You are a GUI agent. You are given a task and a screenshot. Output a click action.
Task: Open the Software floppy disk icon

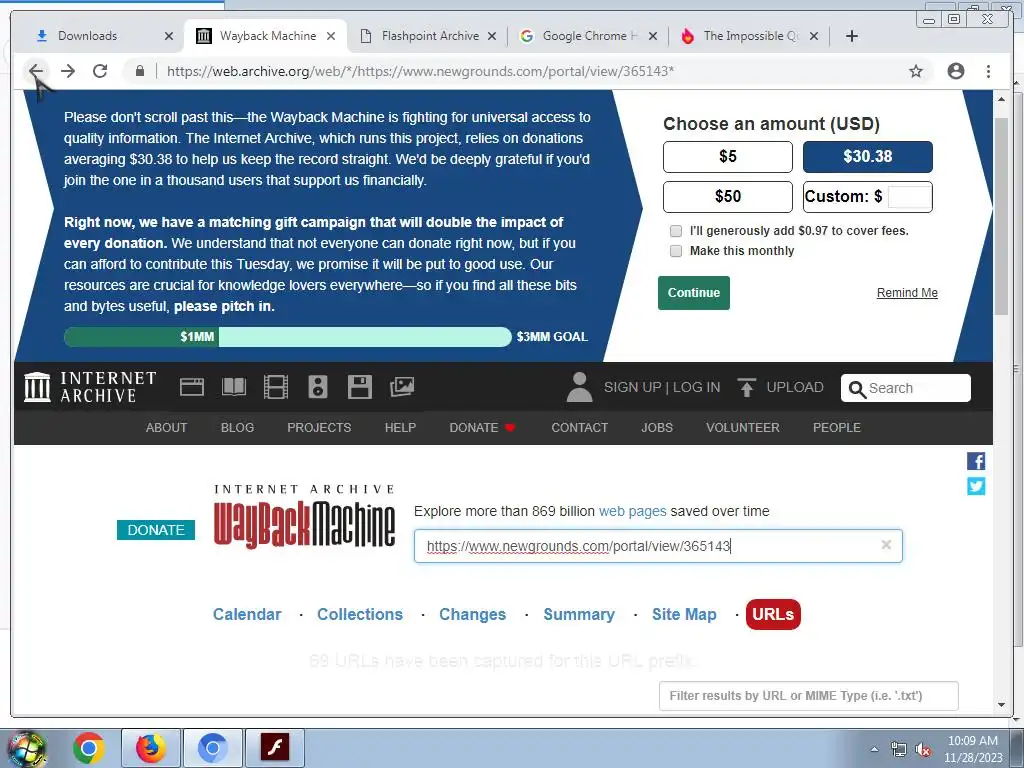point(360,387)
